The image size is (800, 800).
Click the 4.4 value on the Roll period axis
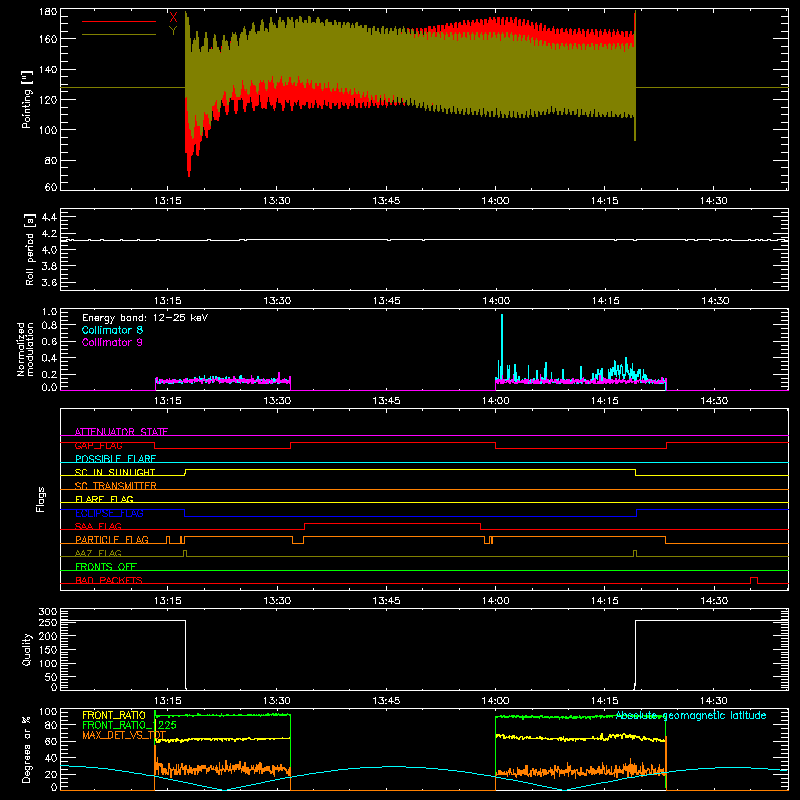[x=49, y=217]
